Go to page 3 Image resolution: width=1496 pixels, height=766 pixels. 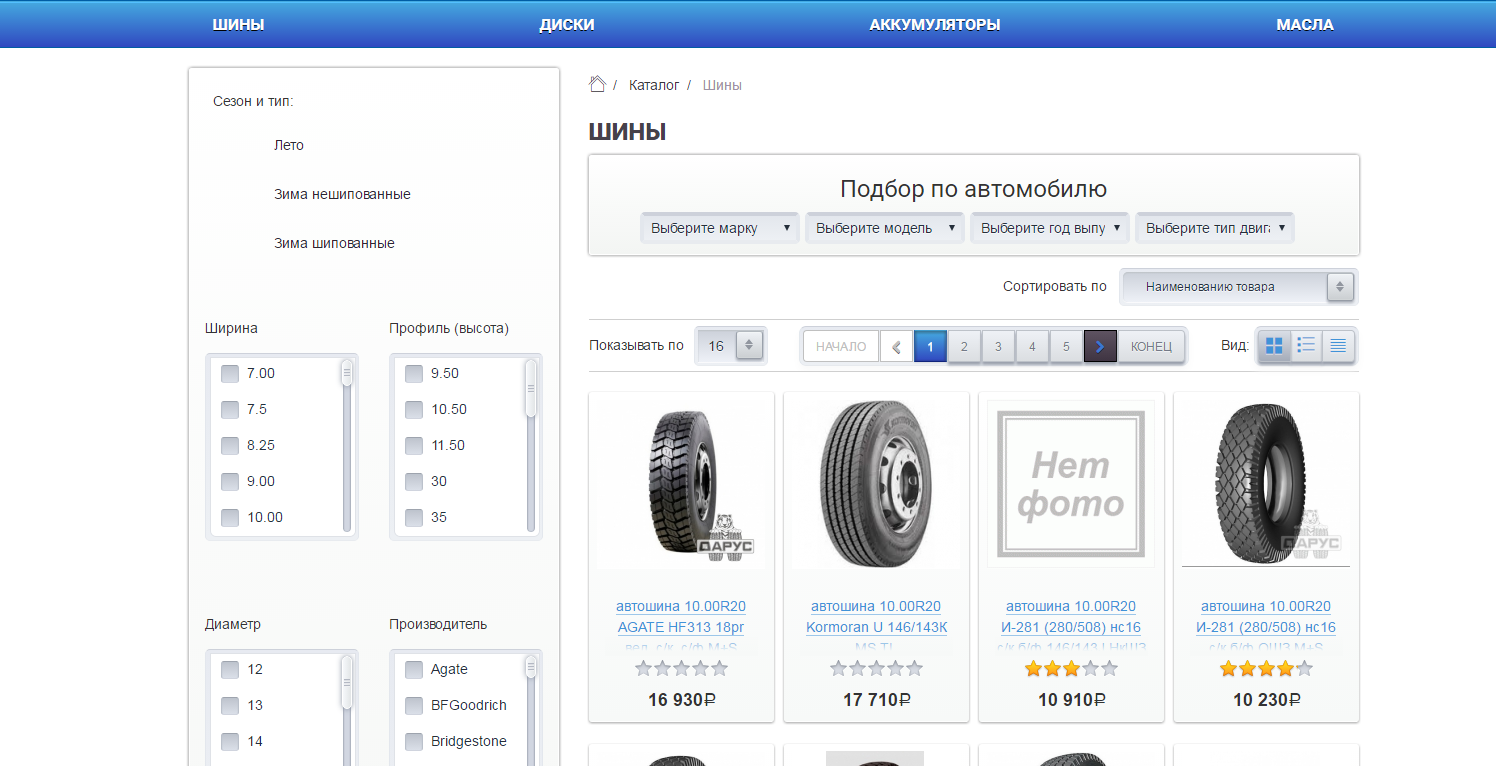998,347
